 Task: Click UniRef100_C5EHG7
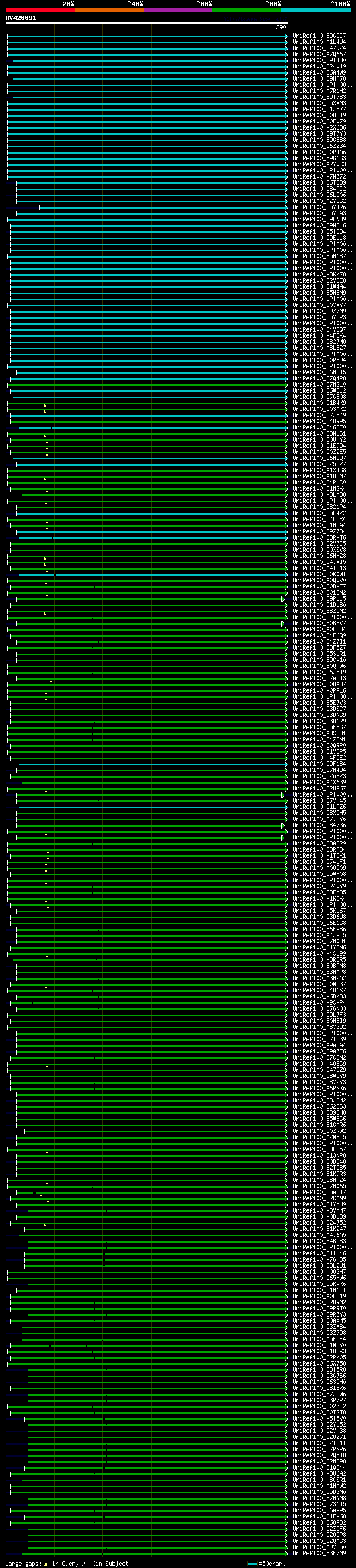[319, 728]
